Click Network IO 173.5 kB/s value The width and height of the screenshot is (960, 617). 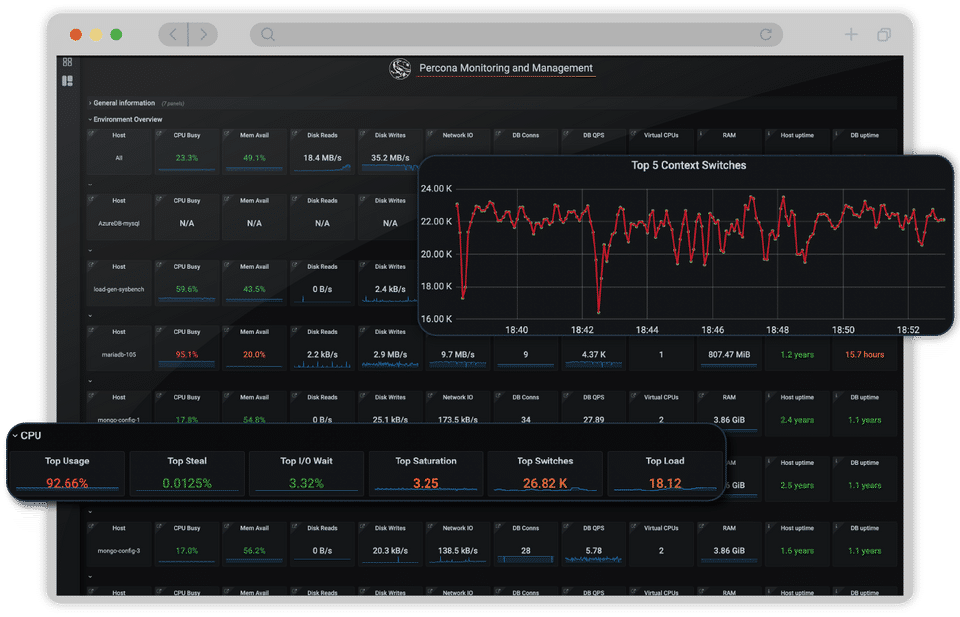click(x=457, y=420)
